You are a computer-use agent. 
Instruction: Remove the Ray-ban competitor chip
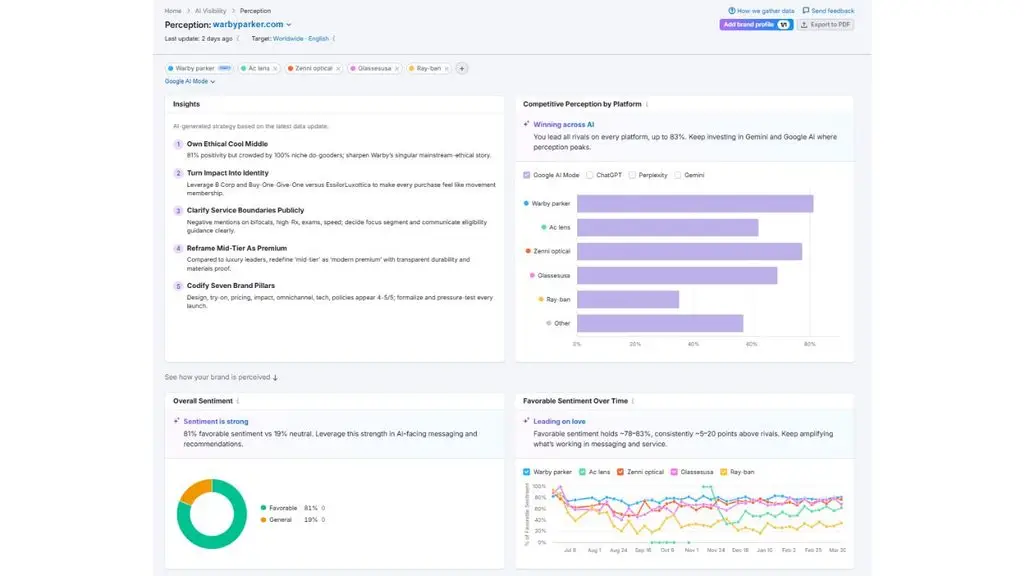tap(447, 69)
